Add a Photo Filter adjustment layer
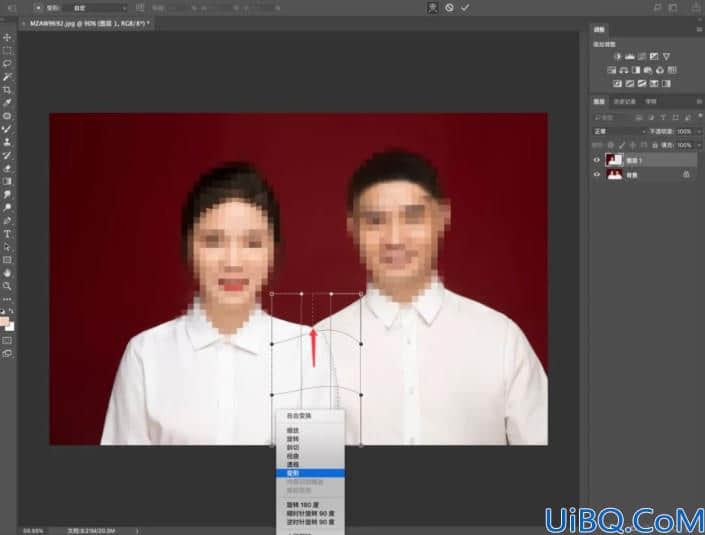 [648, 70]
